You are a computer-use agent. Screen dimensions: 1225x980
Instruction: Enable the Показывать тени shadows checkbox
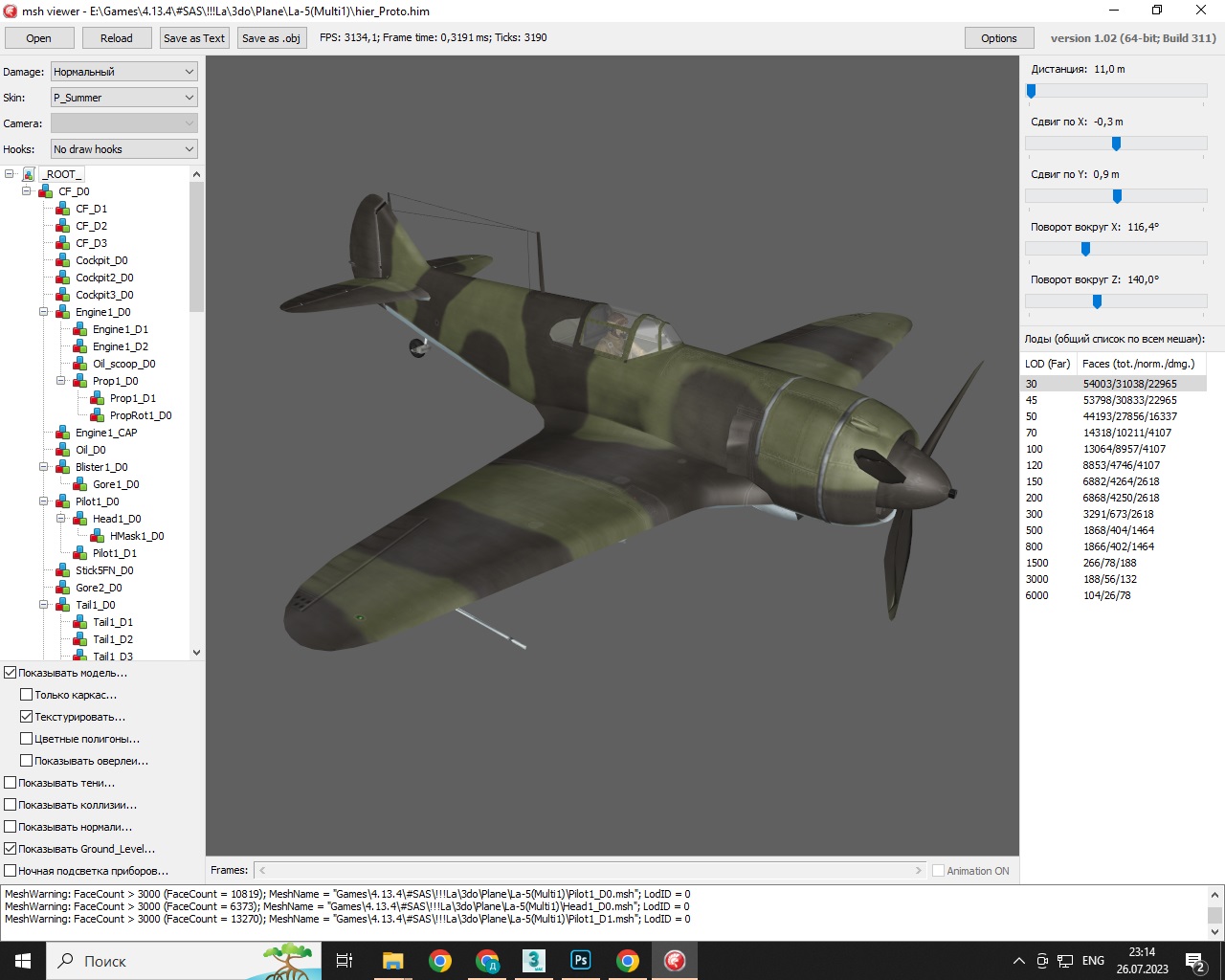[x=11, y=783]
